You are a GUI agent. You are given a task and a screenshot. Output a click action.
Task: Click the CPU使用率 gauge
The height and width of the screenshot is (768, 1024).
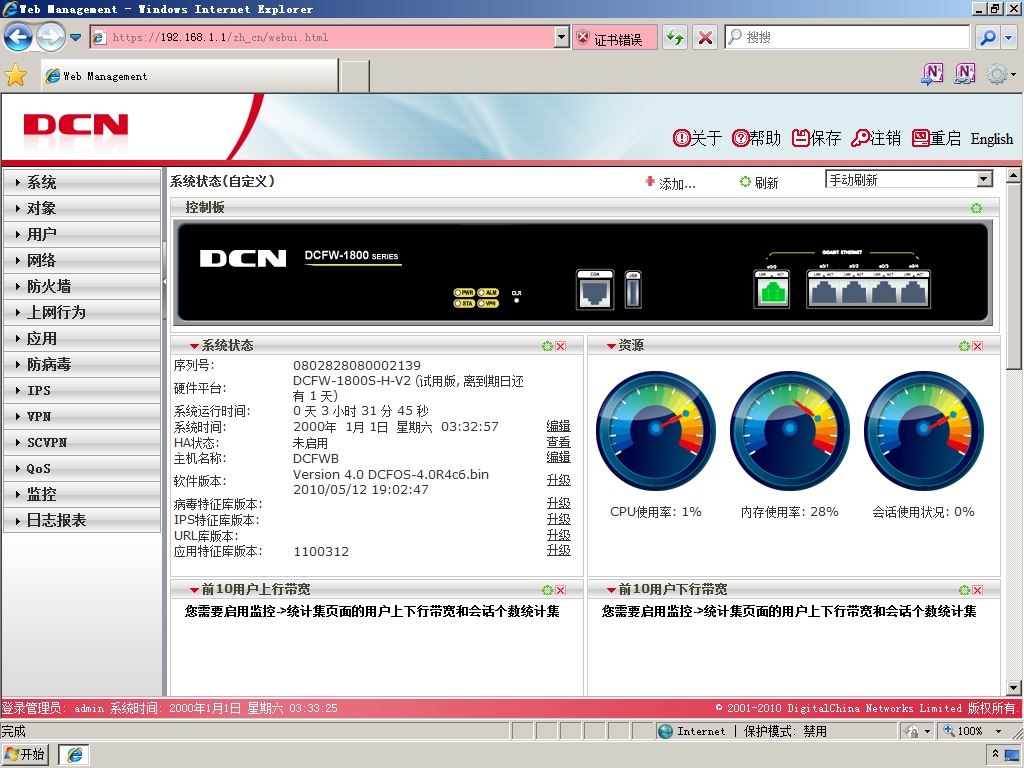click(x=656, y=431)
